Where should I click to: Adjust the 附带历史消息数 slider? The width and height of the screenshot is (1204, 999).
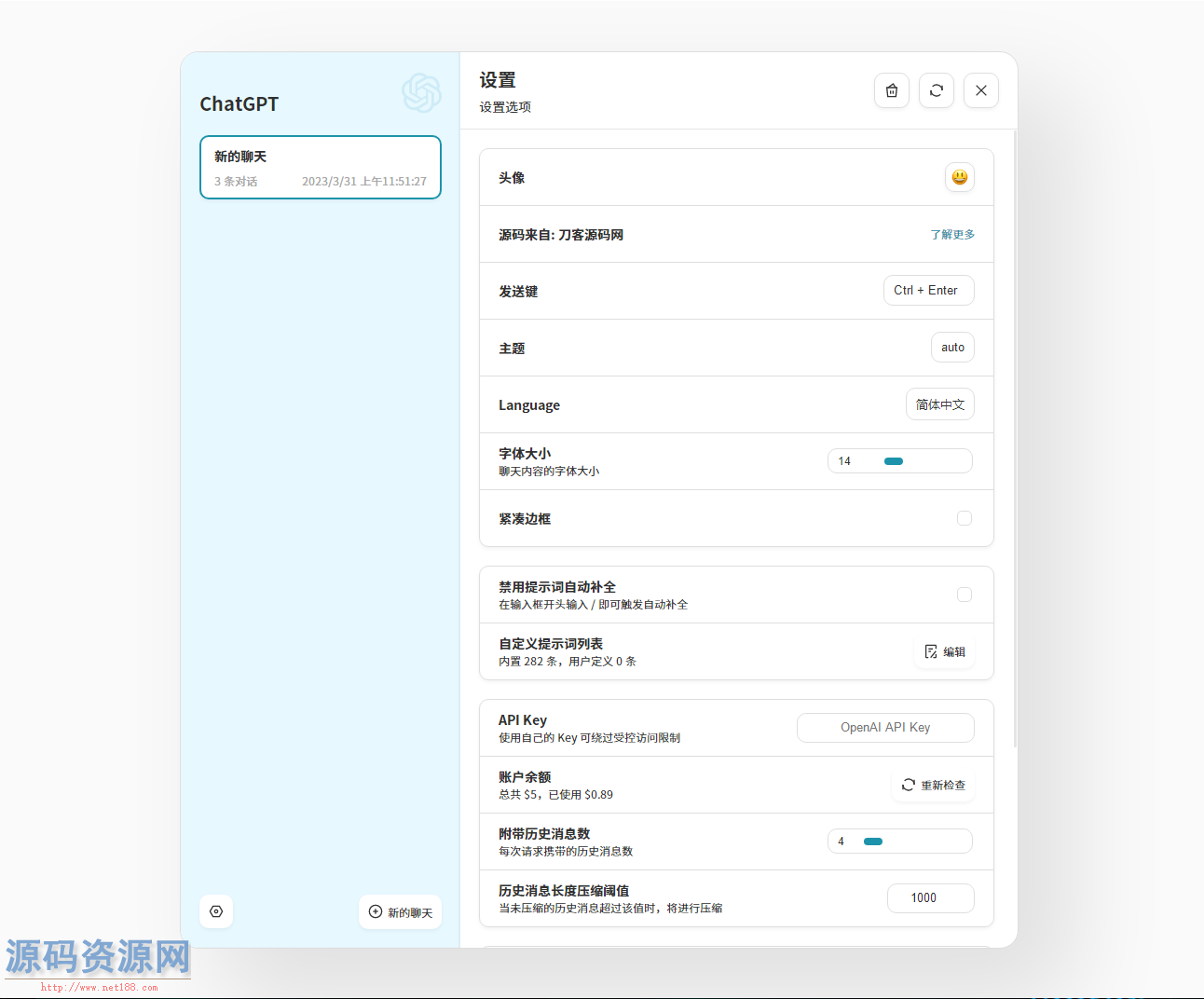click(900, 842)
